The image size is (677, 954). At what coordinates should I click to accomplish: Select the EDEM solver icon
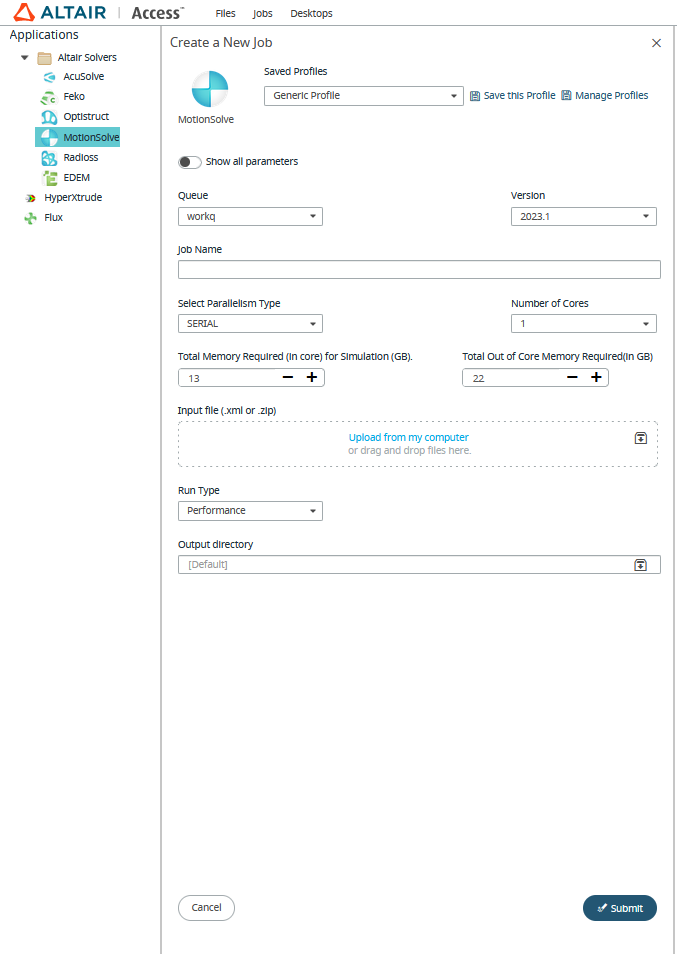[49, 178]
